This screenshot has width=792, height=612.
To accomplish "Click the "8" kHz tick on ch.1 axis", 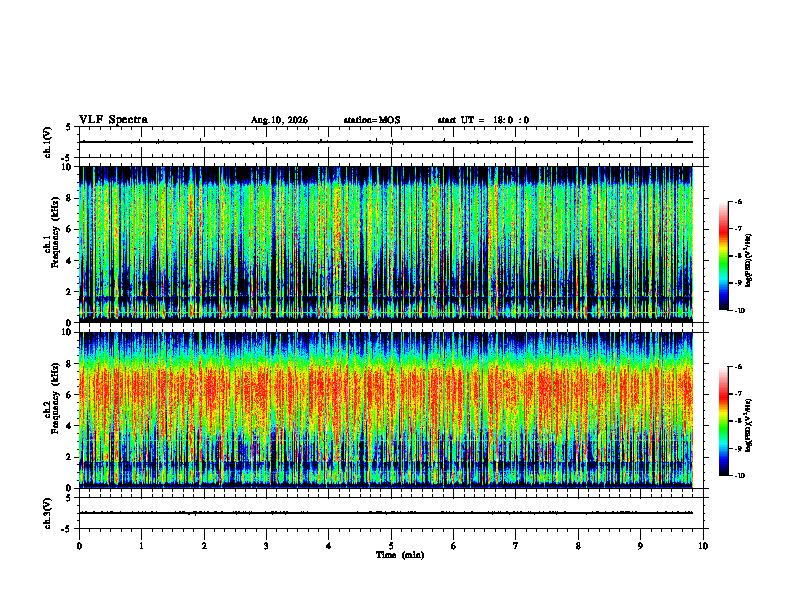I will pyautogui.click(x=71, y=198).
